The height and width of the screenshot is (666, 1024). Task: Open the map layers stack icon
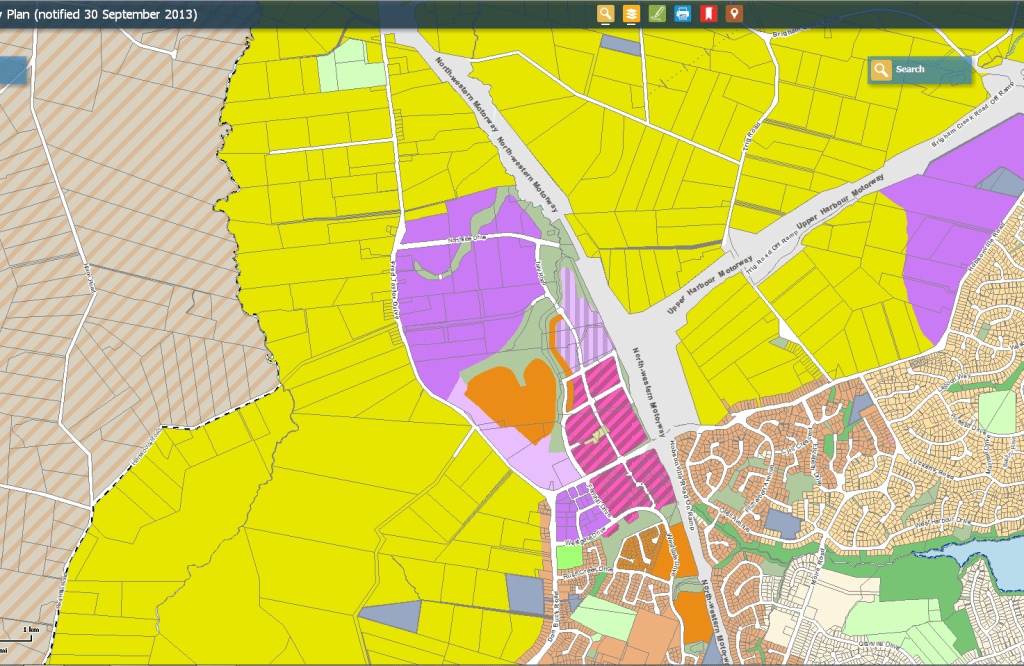point(631,14)
